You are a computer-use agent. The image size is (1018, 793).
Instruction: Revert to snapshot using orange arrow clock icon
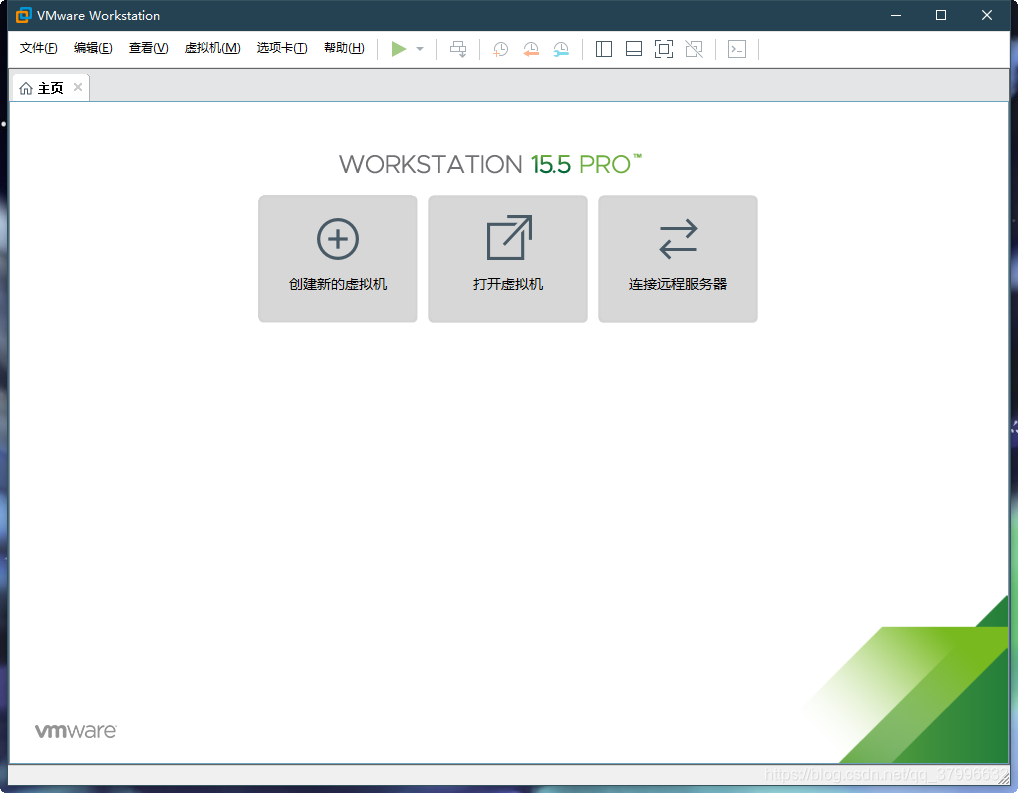530,49
